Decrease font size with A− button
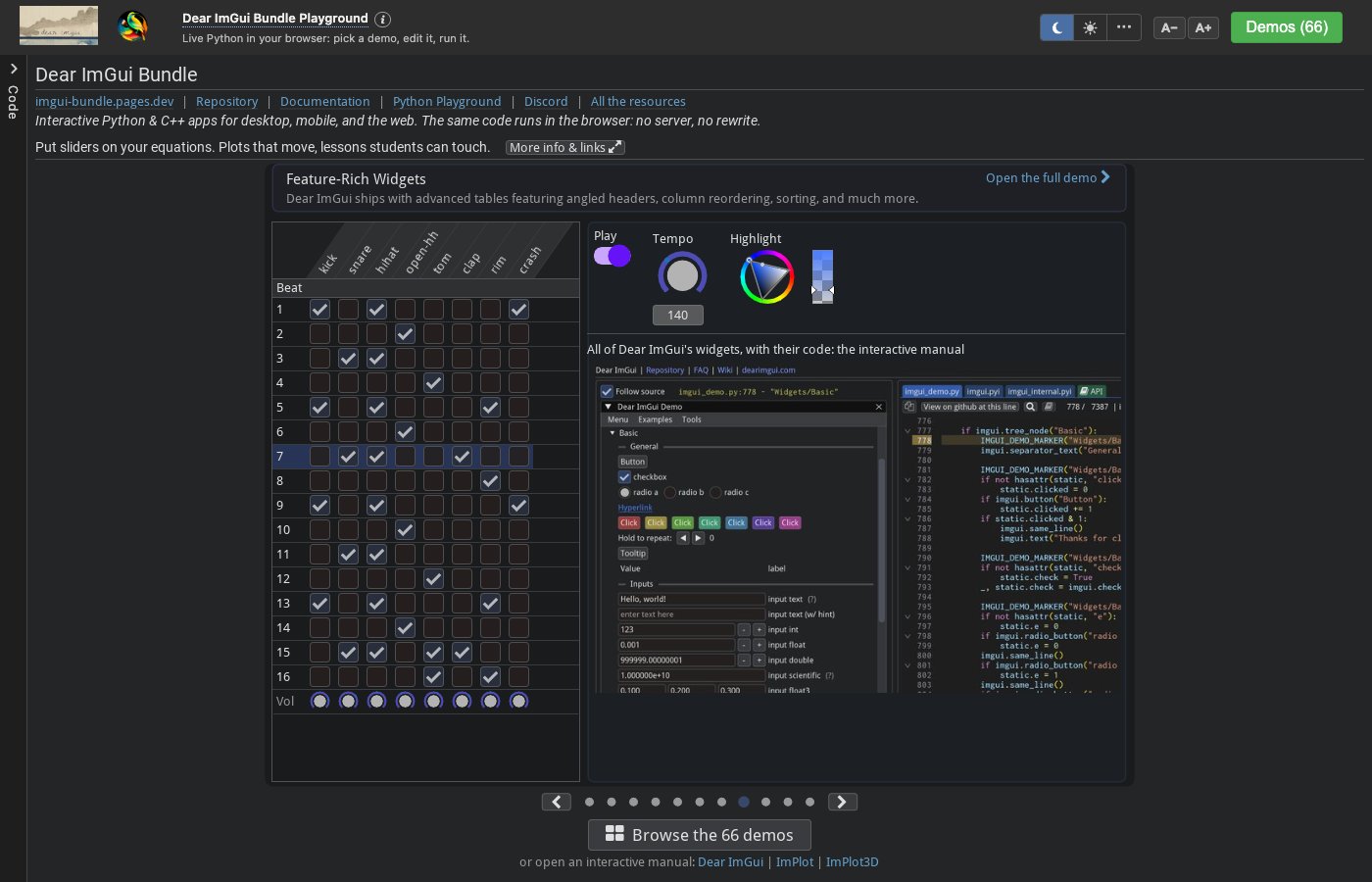 (x=1169, y=27)
